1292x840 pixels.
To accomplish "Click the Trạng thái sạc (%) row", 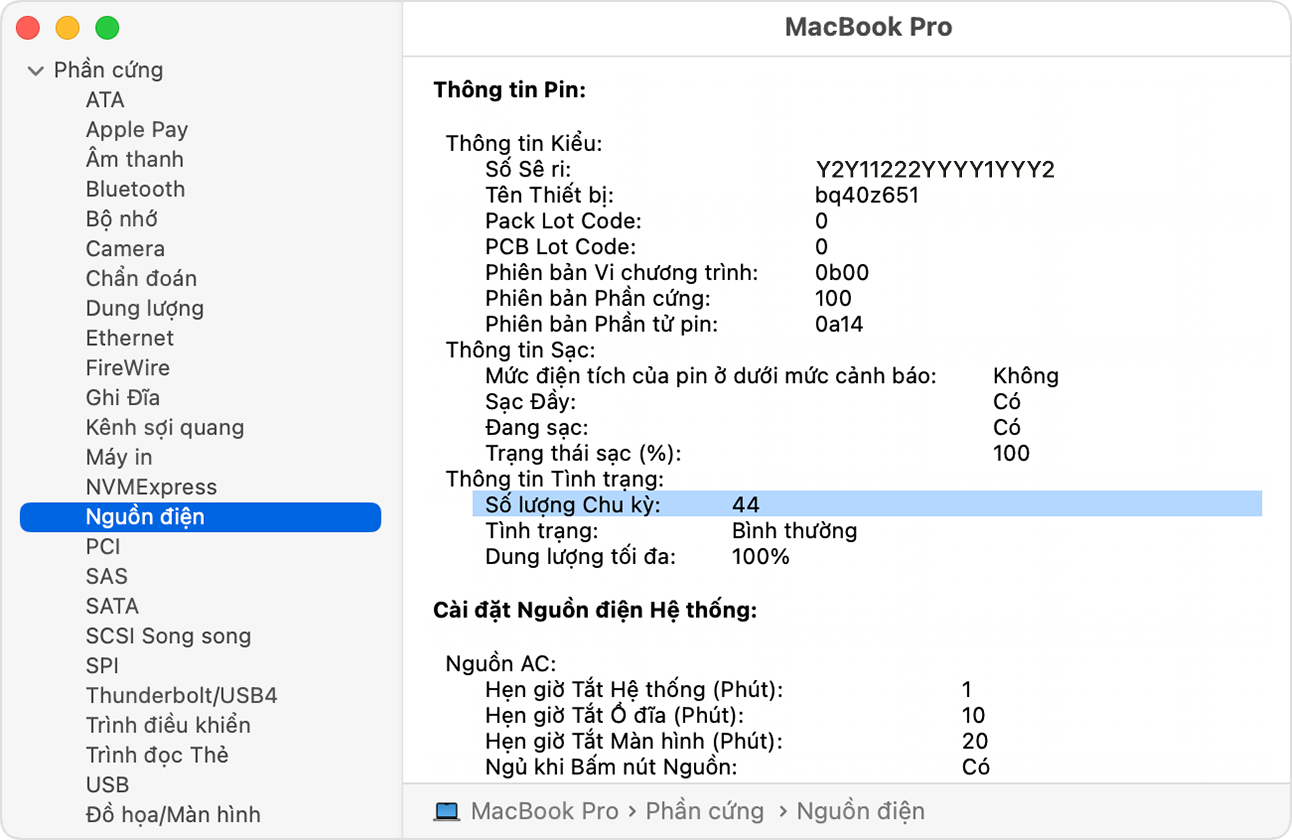I will tap(758, 453).
